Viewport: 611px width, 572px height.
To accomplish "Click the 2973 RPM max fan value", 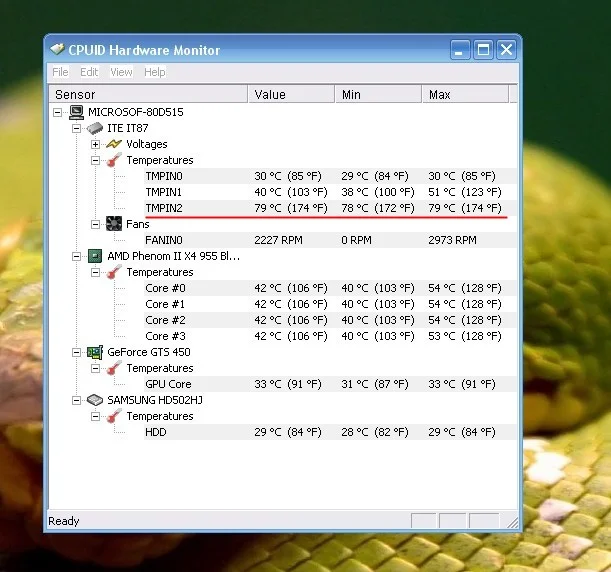I will tap(452, 240).
